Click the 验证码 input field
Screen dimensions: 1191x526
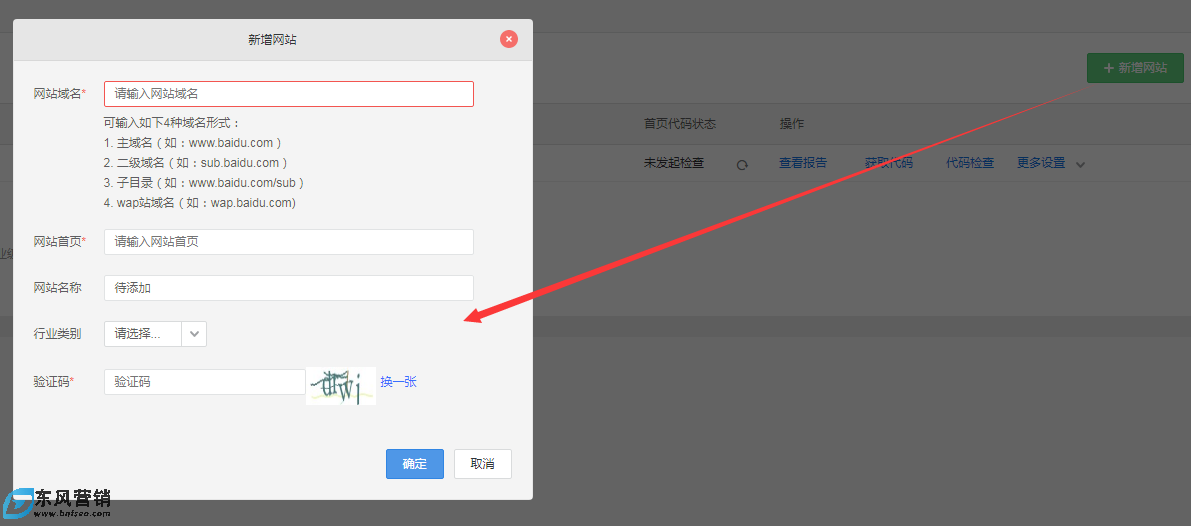(x=204, y=382)
